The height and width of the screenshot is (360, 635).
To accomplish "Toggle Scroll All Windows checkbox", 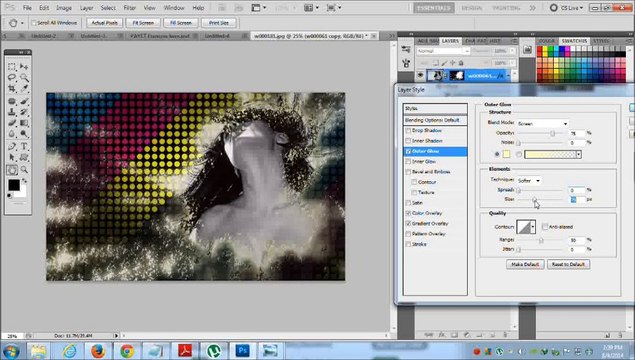I will click(34, 23).
